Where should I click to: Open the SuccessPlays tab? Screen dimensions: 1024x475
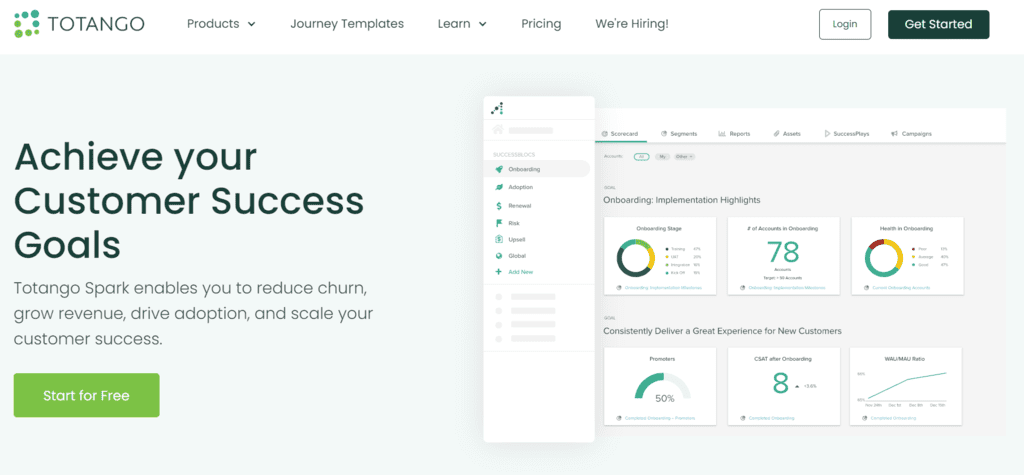click(846, 133)
